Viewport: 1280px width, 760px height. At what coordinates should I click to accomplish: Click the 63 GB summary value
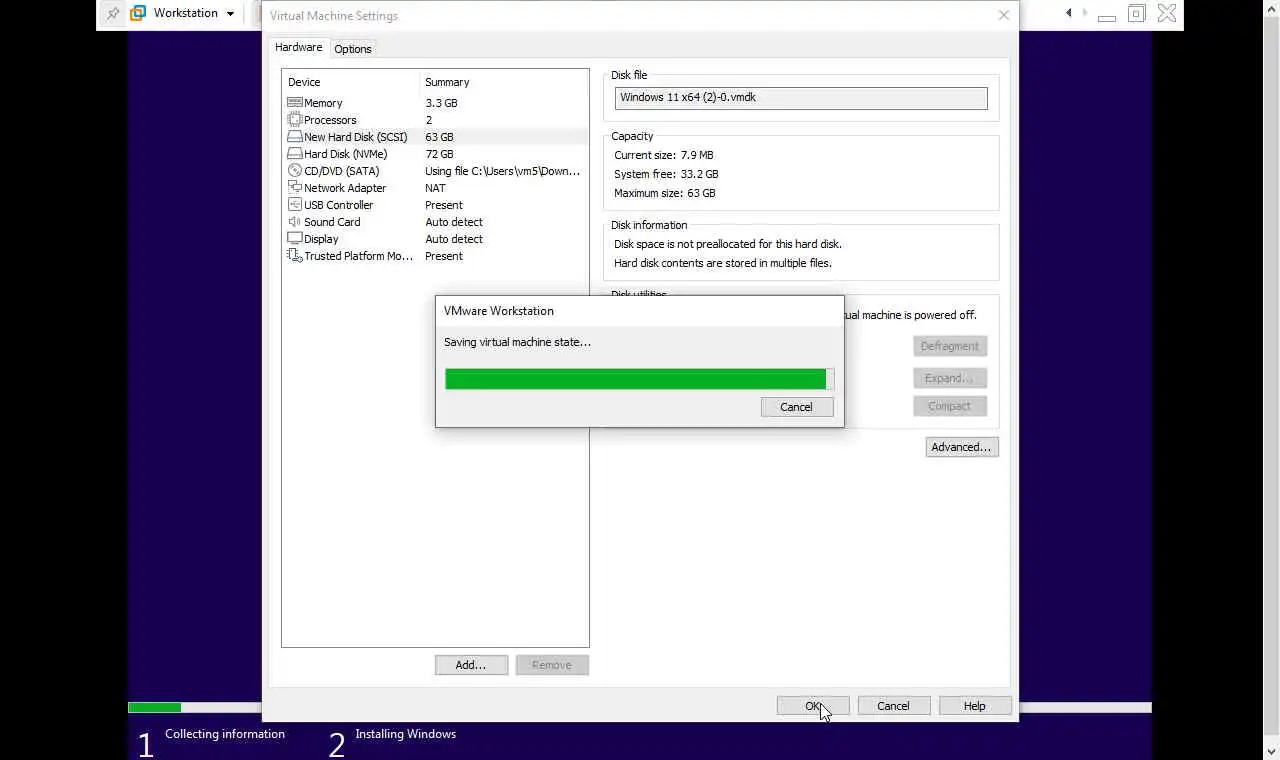(439, 137)
